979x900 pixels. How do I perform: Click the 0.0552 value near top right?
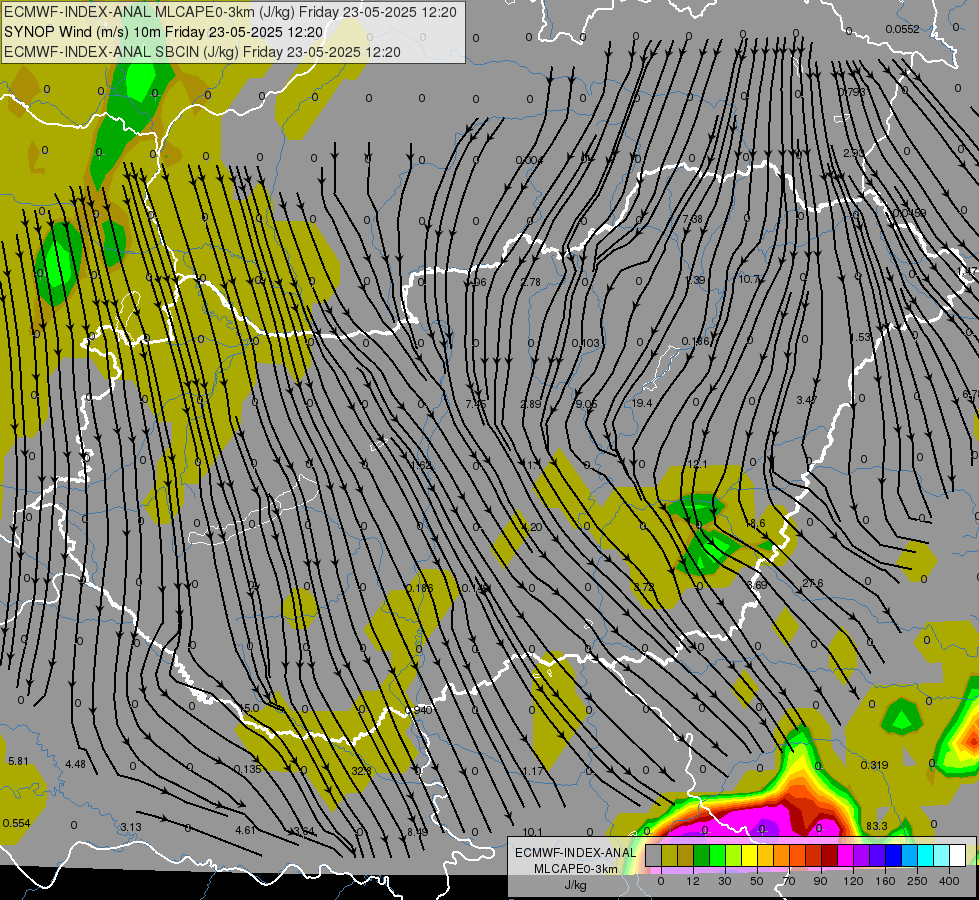click(902, 29)
